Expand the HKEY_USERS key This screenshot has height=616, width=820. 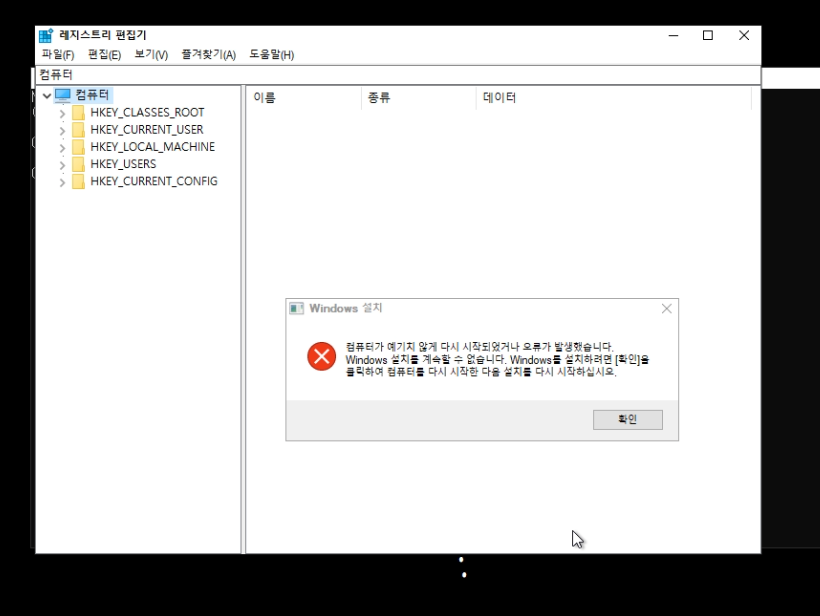pos(62,165)
